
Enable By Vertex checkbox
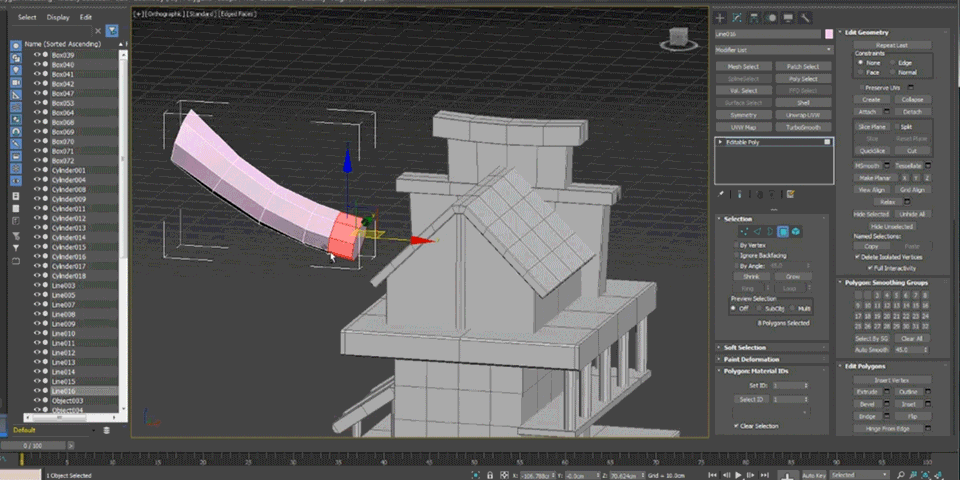coord(737,245)
